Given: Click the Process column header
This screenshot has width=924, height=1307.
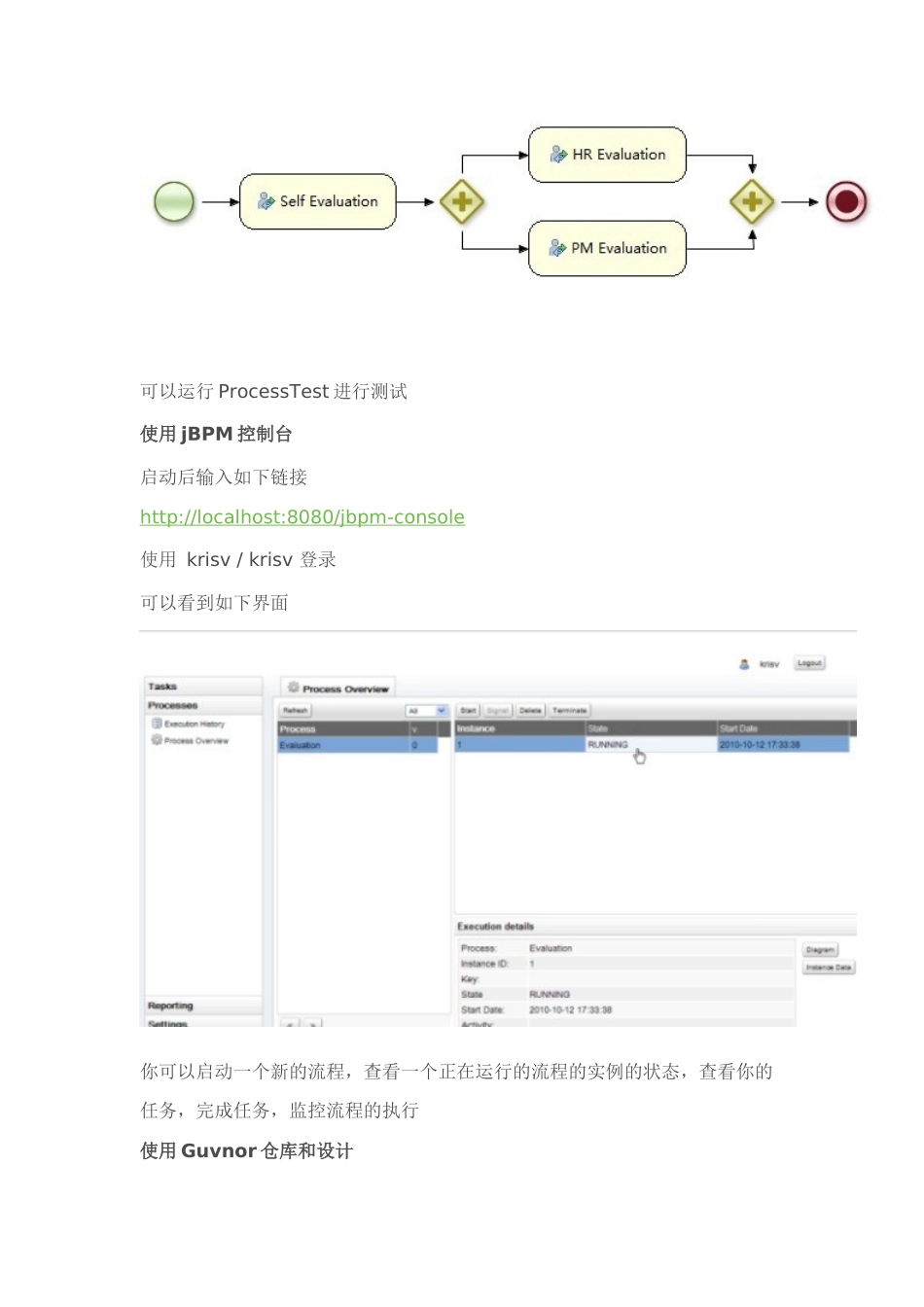Looking at the screenshot, I should pos(342,728).
